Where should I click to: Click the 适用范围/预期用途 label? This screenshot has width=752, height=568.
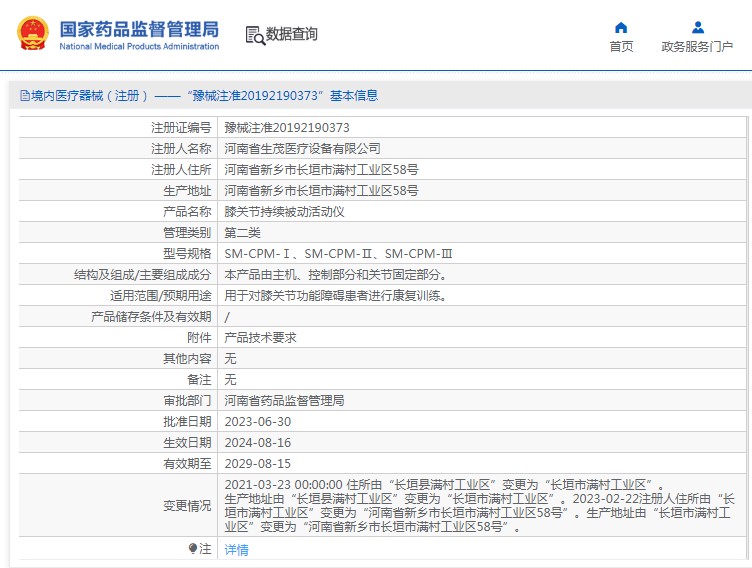coord(161,296)
